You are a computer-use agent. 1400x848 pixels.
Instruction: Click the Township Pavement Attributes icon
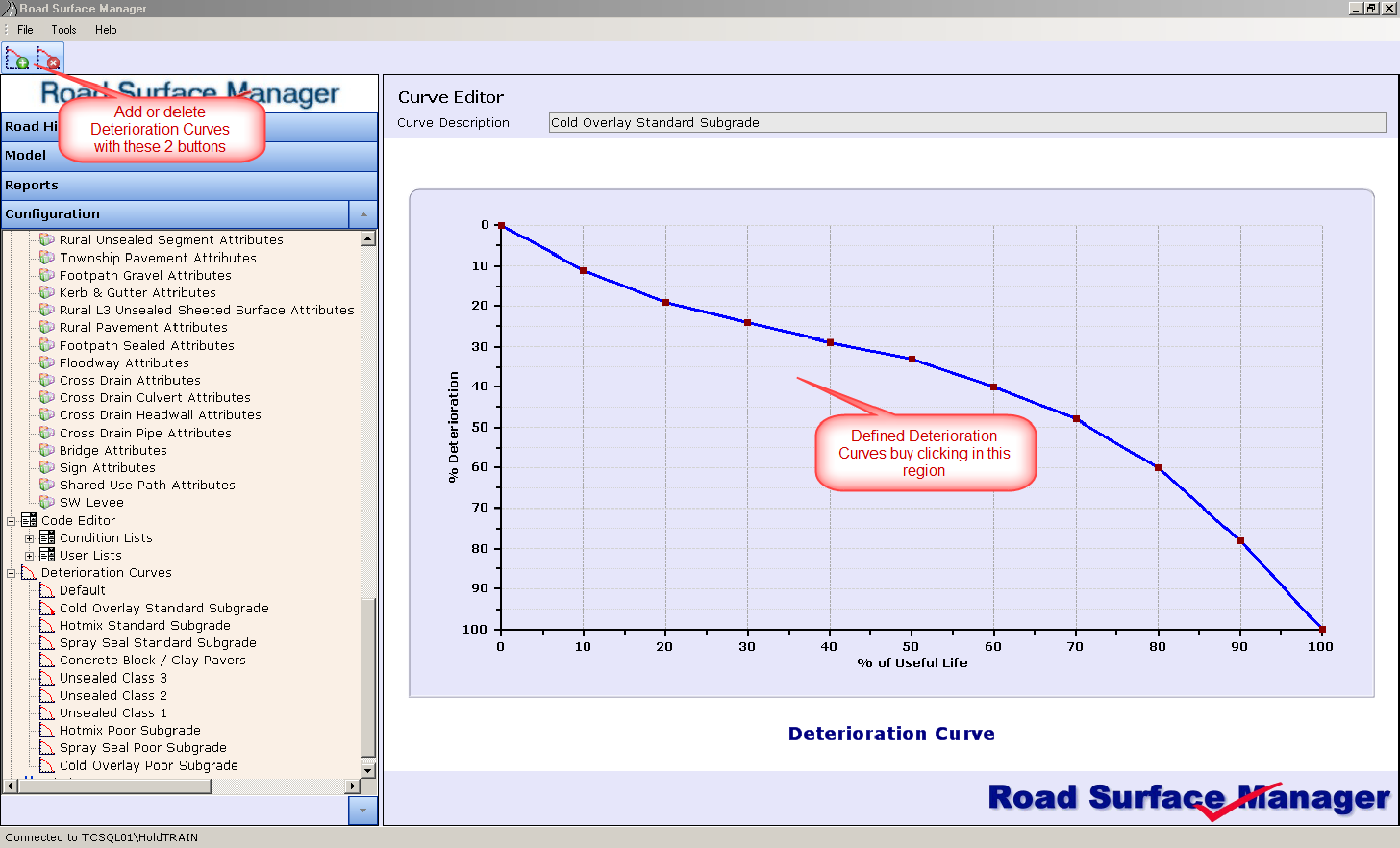tap(46, 258)
